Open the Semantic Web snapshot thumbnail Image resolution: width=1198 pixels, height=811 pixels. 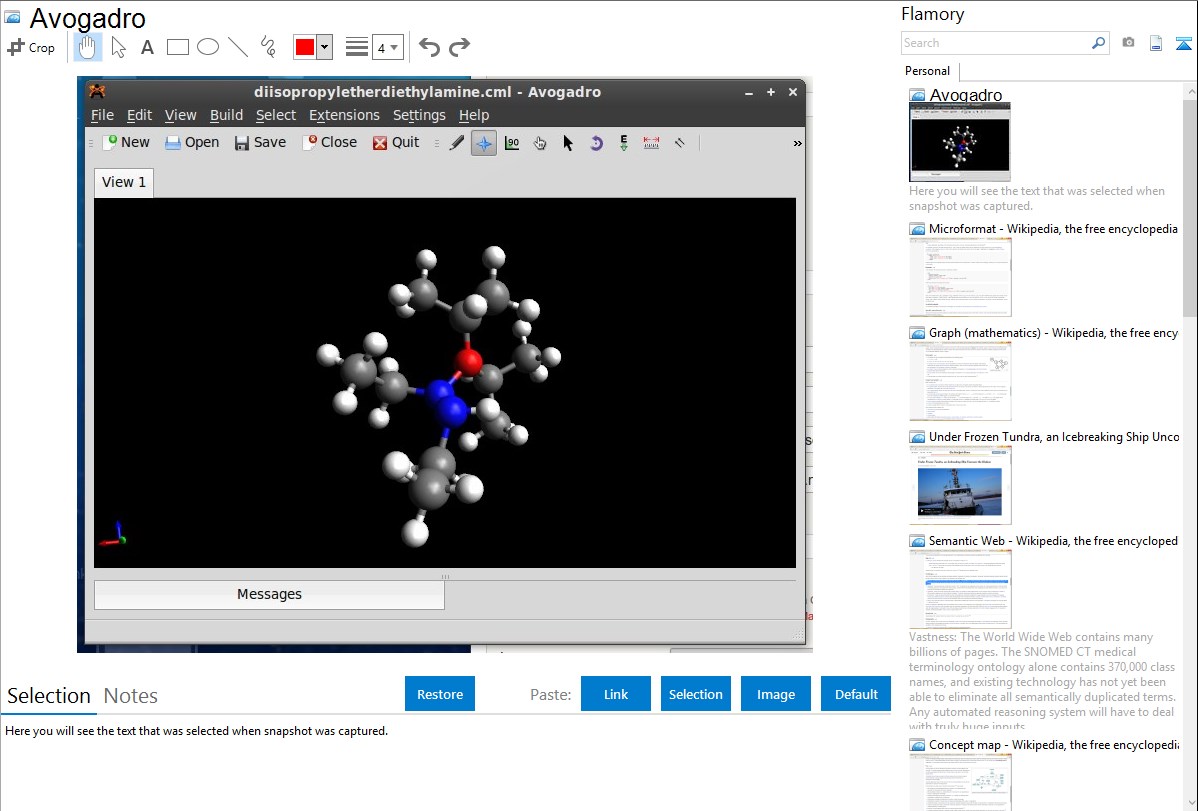pos(960,589)
